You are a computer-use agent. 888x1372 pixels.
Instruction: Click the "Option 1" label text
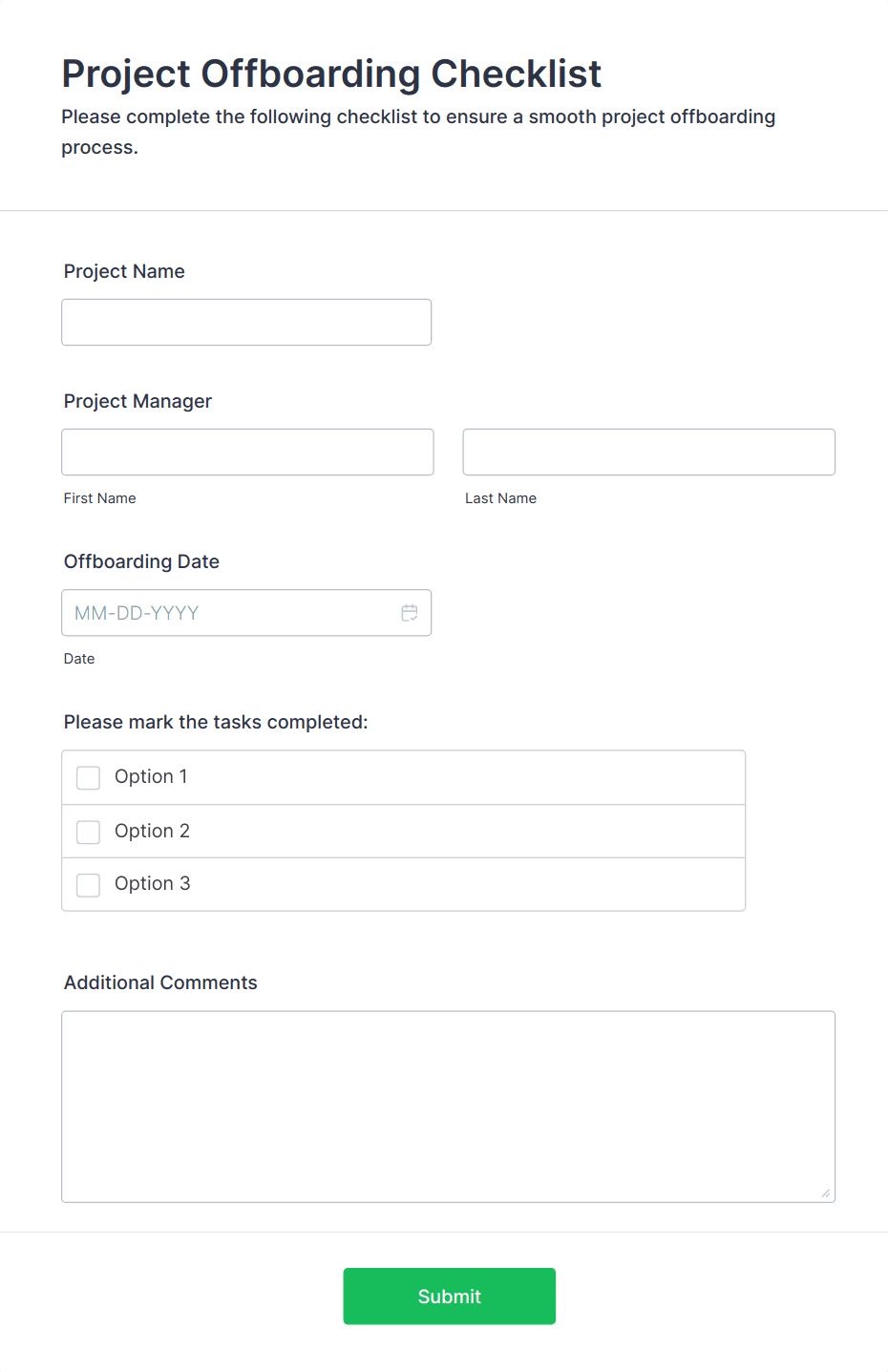click(151, 777)
